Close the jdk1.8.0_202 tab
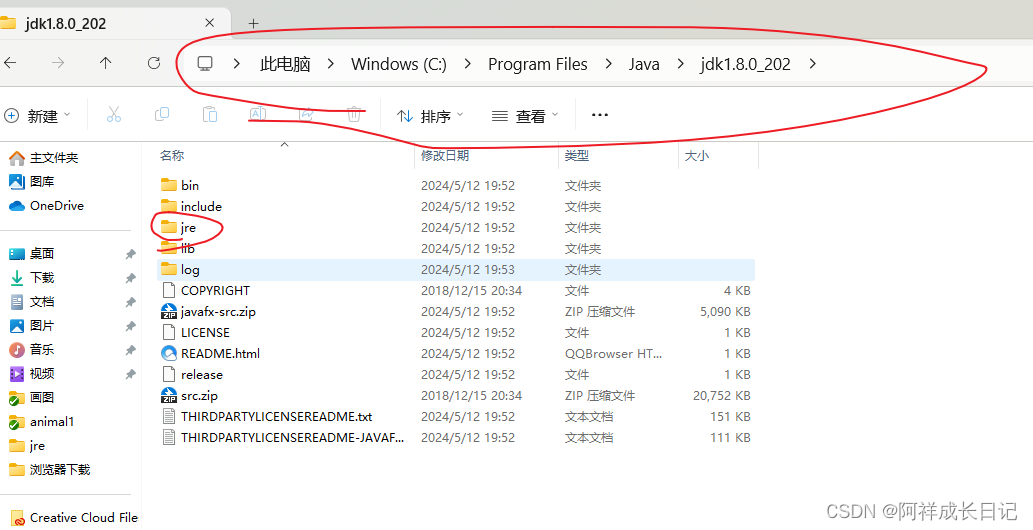Image resolution: width=1033 pixels, height=530 pixels. pyautogui.click(x=209, y=23)
